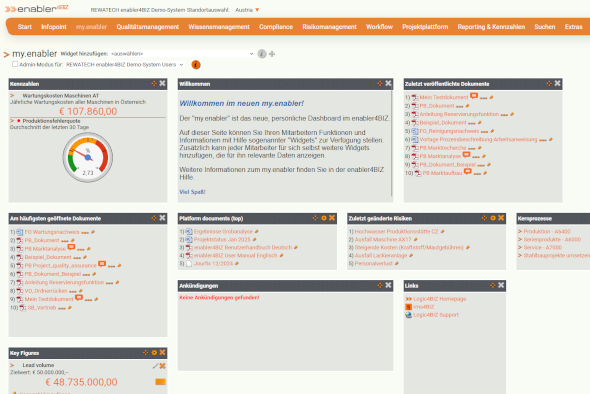
Task: Open 'Jourfix 12/2024' document
Action: coord(213,264)
